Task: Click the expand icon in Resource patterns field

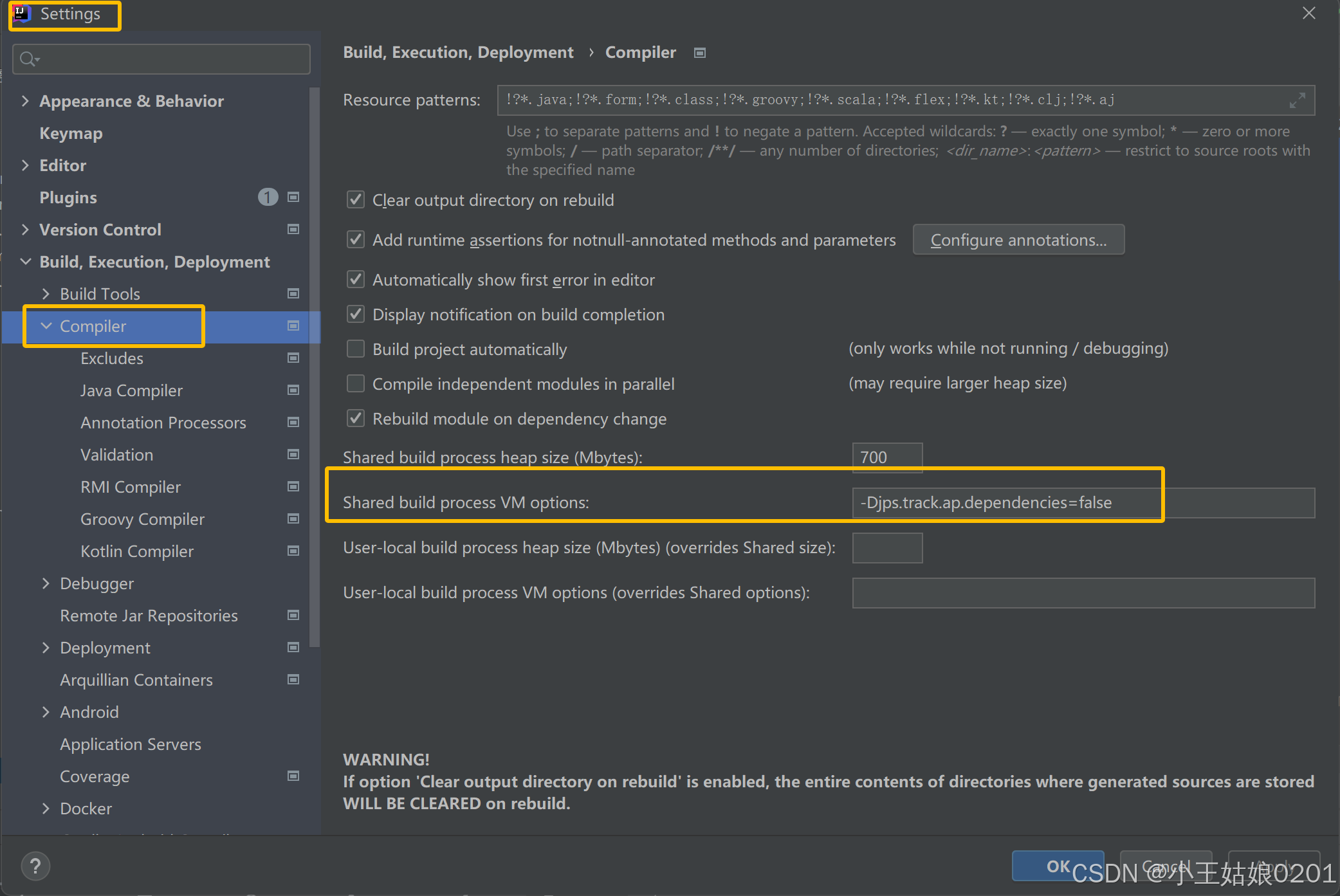Action: pos(1297,100)
